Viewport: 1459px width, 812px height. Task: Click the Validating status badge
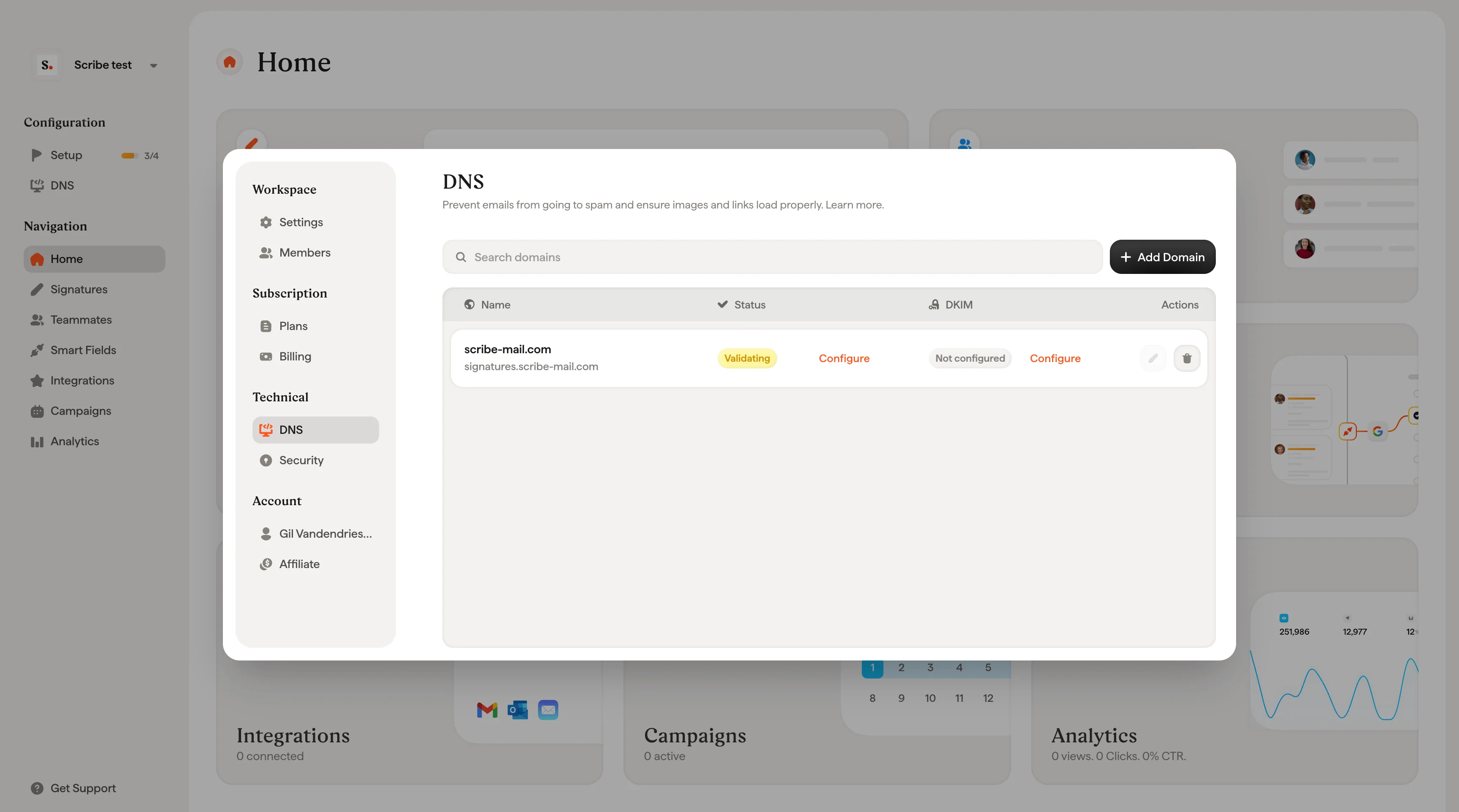tap(747, 358)
